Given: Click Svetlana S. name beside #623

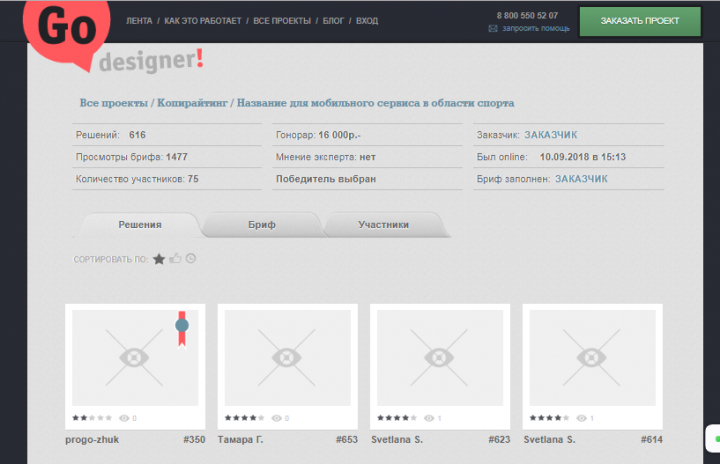Looking at the screenshot, I should click(397, 440).
